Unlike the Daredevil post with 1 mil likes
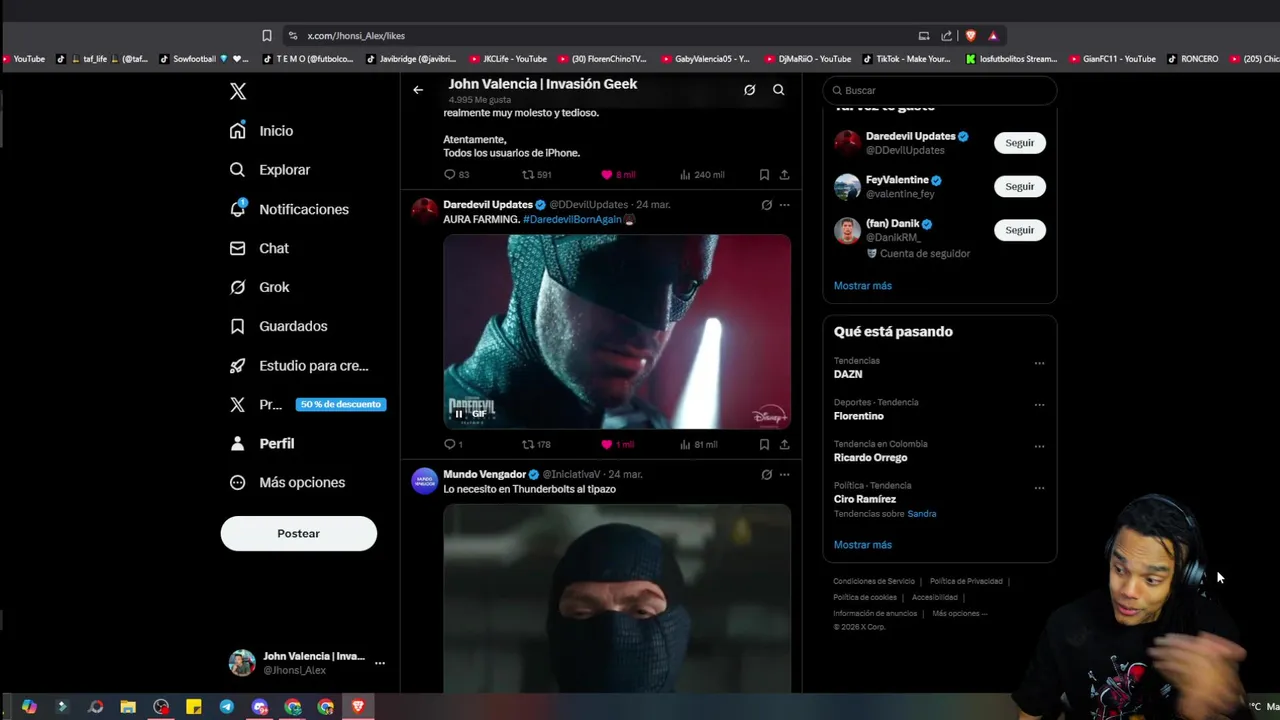1280x720 pixels. (617, 444)
